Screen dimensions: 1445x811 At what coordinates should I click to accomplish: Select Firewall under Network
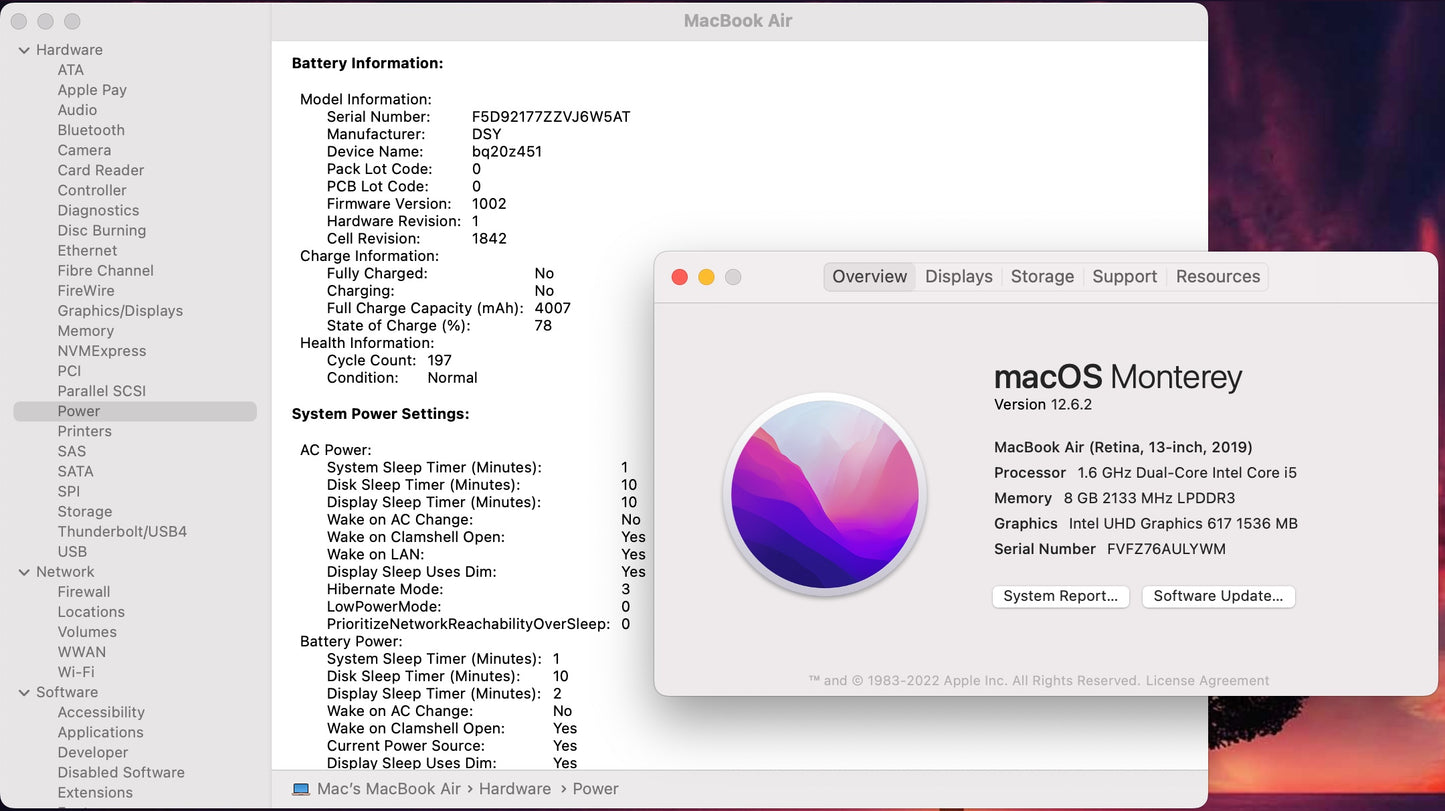pos(84,592)
